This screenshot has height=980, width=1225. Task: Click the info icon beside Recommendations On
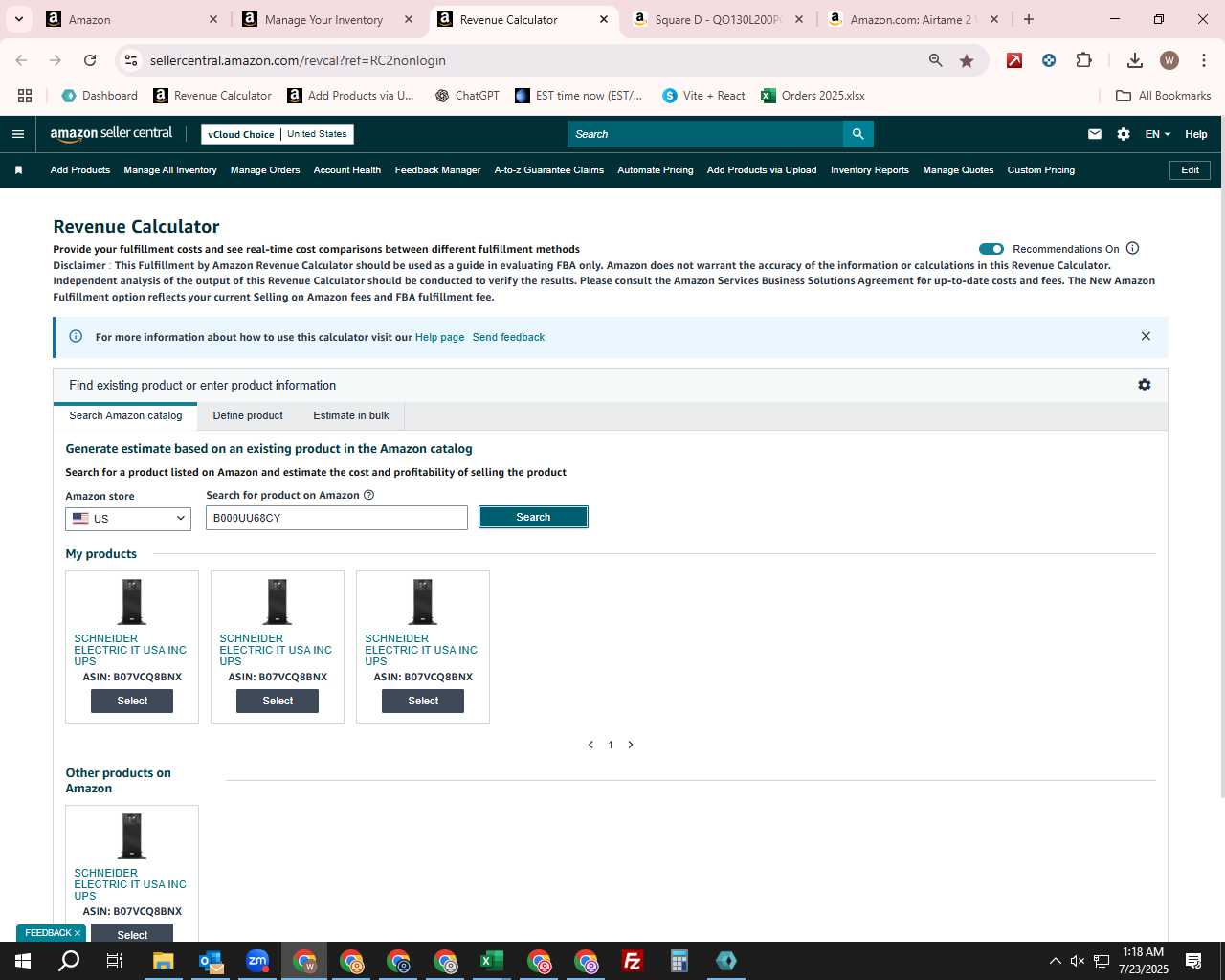(1133, 248)
